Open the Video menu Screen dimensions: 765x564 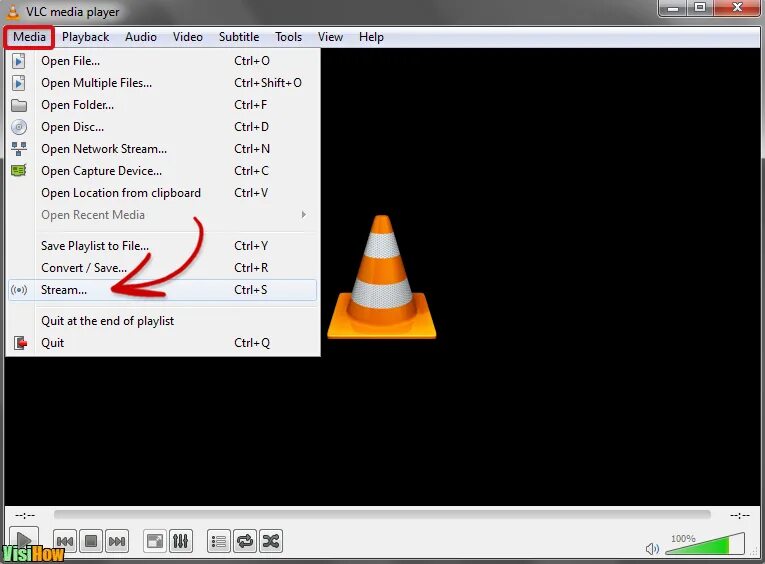coord(187,37)
